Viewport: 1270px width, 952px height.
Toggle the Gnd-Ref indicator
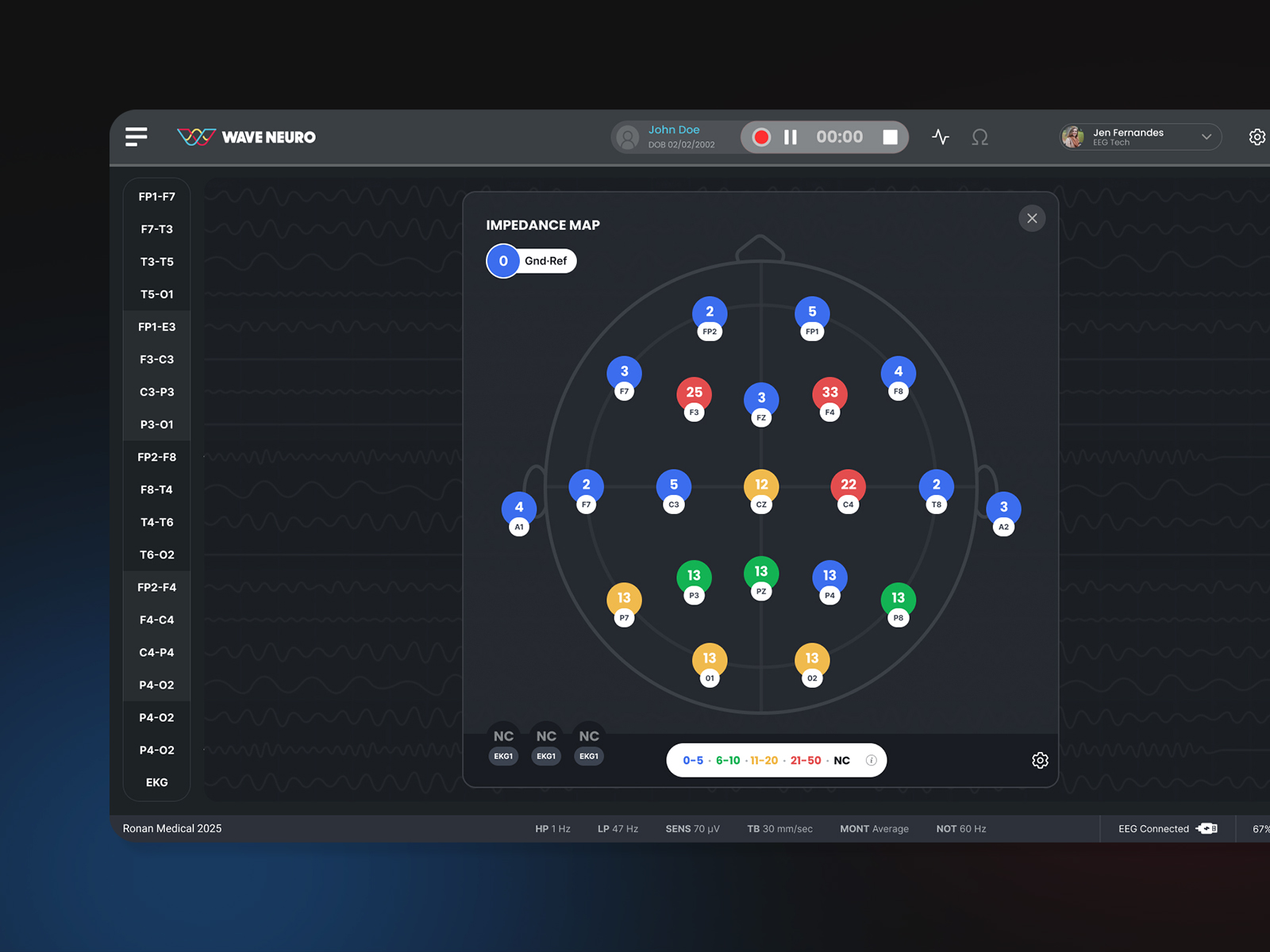[531, 261]
